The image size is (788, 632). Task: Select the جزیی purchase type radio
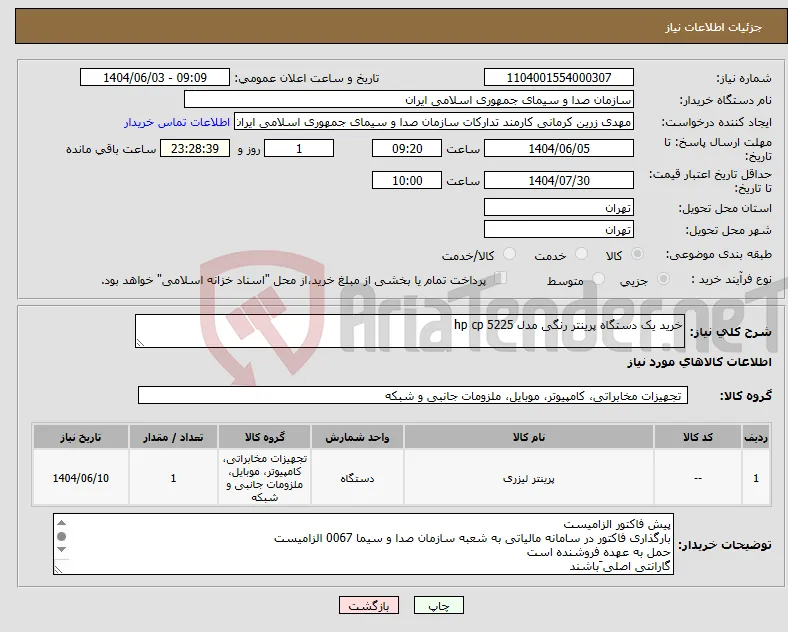pyautogui.click(x=663, y=278)
